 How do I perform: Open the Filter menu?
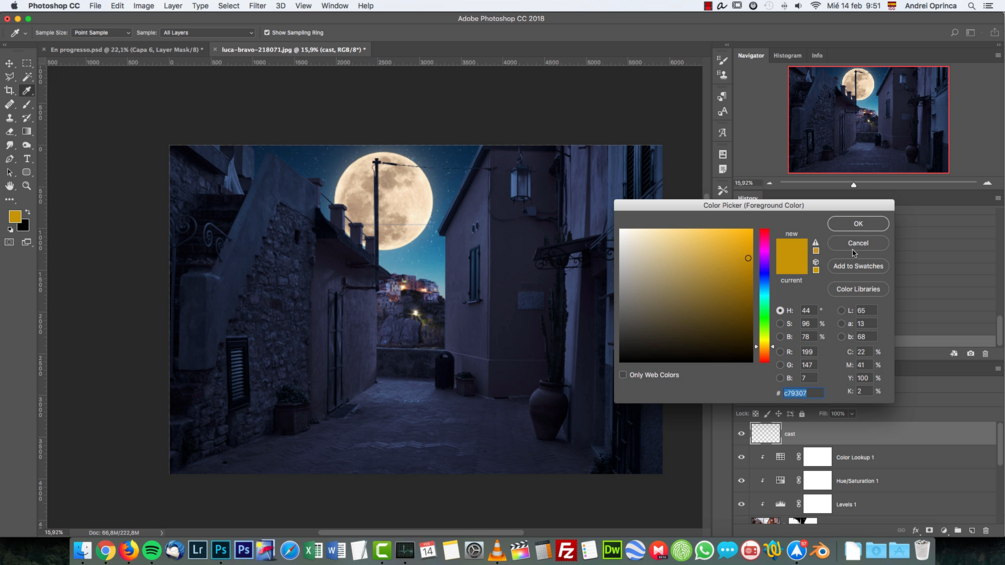click(257, 6)
